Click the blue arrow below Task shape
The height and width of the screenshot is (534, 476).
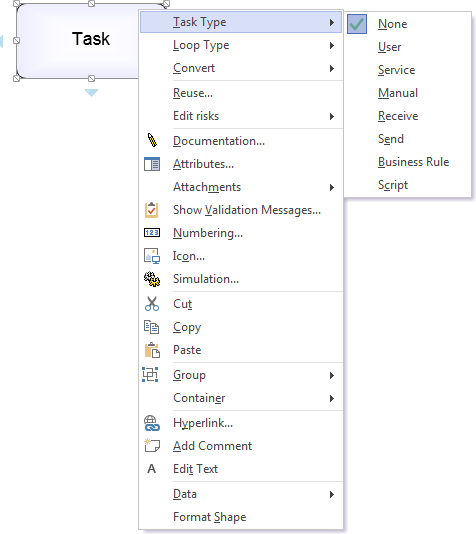pyautogui.click(x=91, y=93)
